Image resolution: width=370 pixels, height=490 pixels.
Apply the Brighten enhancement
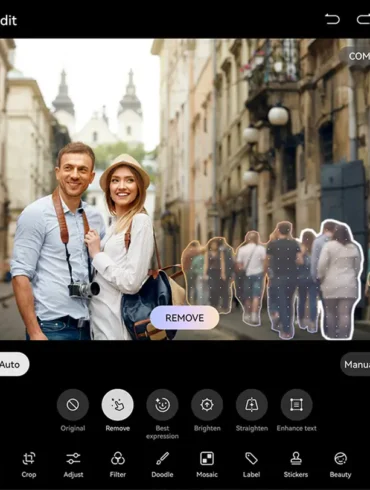tap(207, 405)
